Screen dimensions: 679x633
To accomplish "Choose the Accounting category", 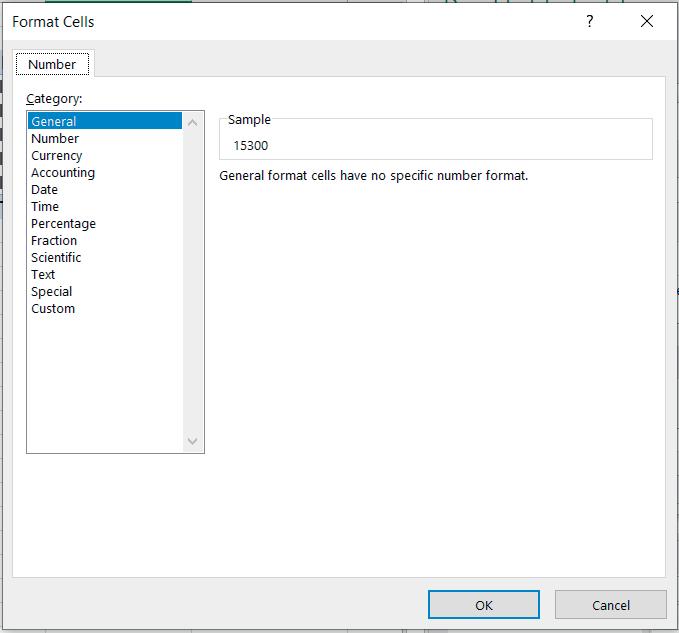I will tap(105, 172).
